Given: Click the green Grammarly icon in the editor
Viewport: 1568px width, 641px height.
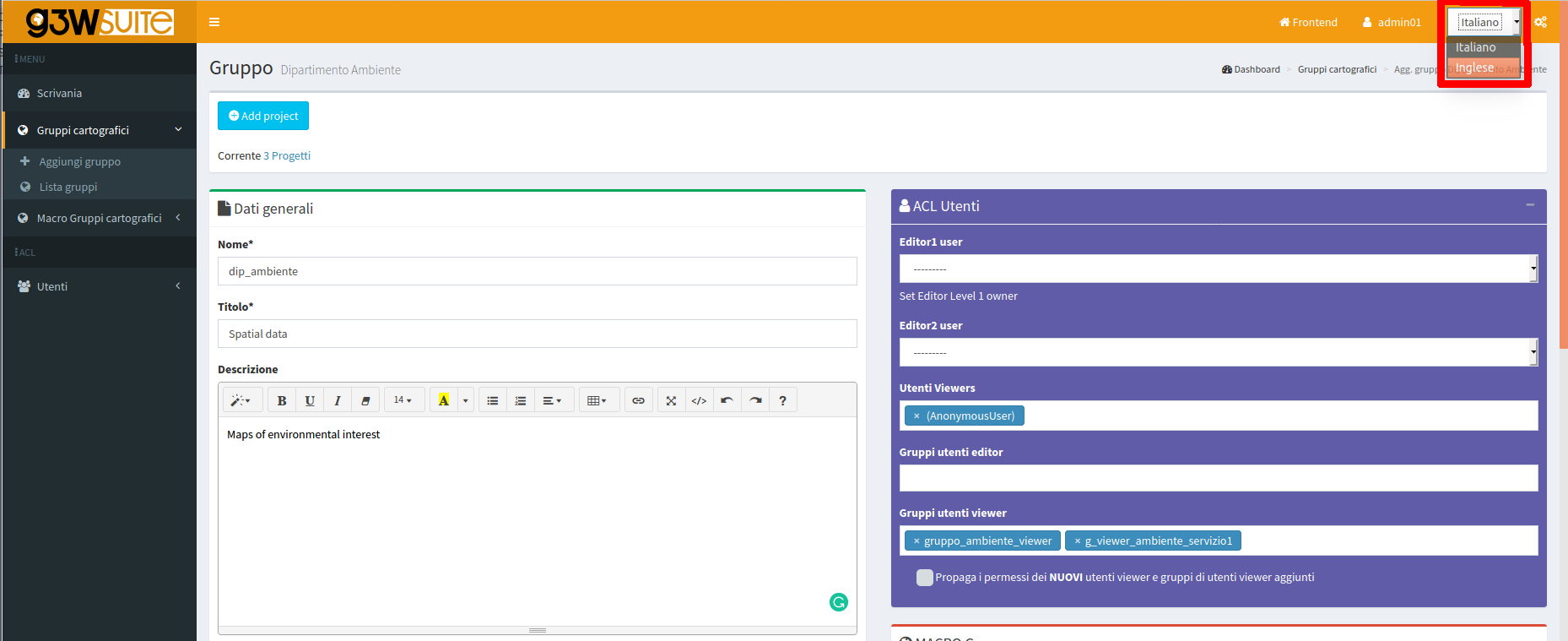Looking at the screenshot, I should tap(838, 602).
